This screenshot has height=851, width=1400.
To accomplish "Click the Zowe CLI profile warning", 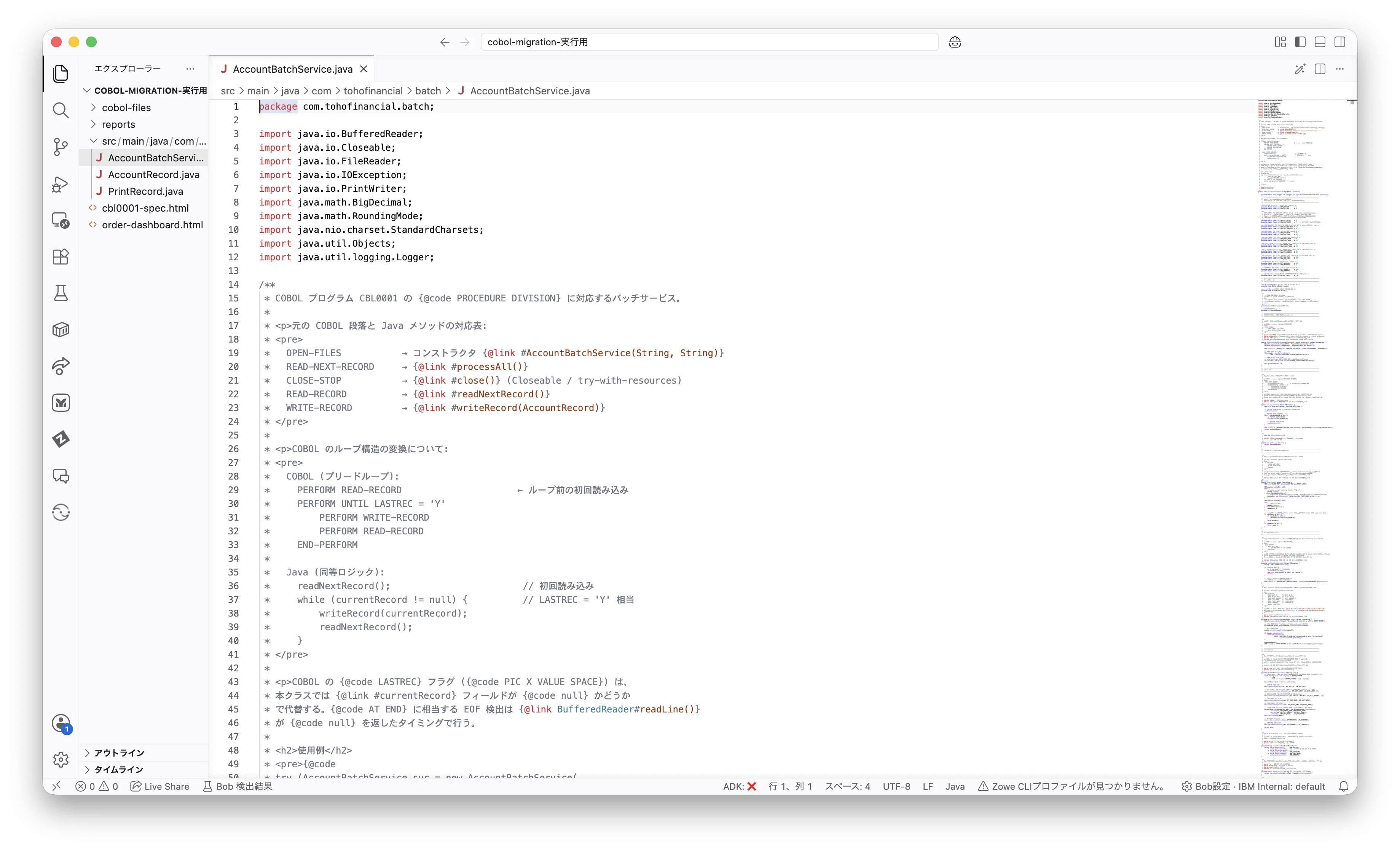I will click(1072, 786).
